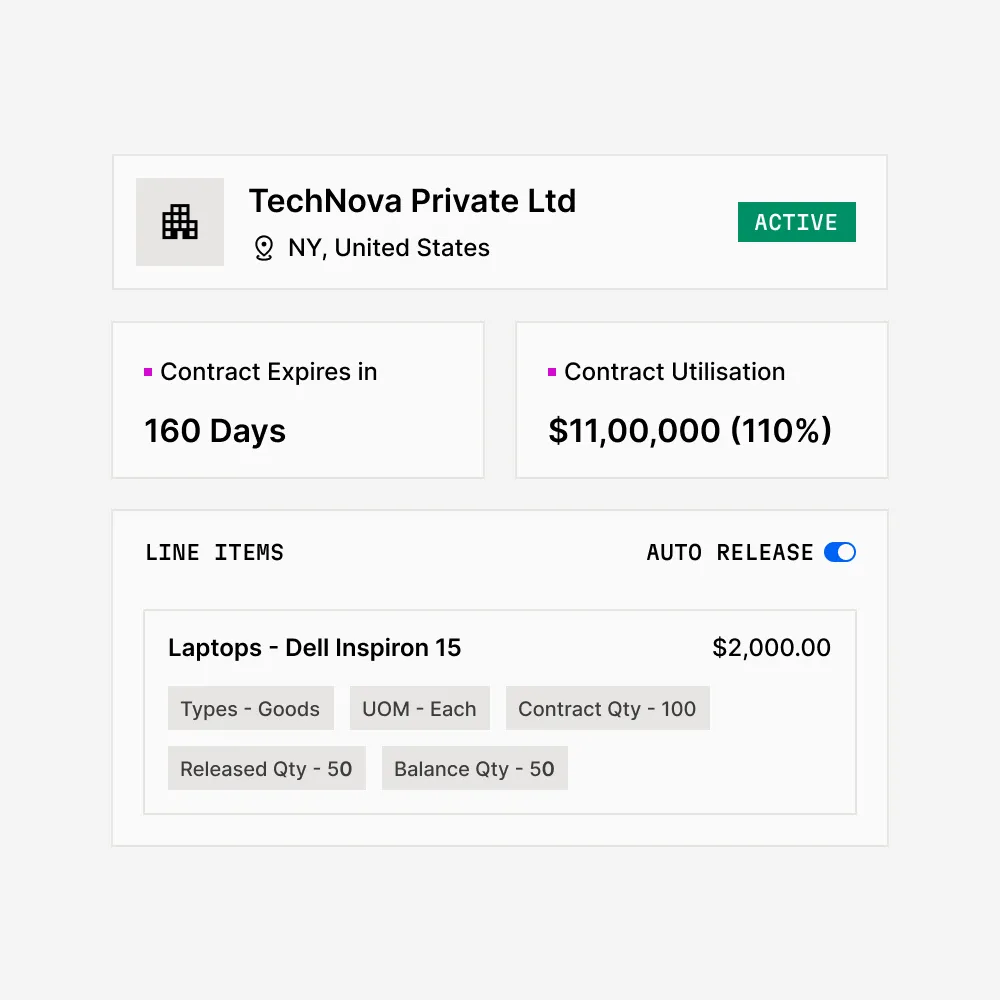The image size is (1000, 1000).
Task: Click the LINE ITEMS heading
Action: click(x=214, y=552)
